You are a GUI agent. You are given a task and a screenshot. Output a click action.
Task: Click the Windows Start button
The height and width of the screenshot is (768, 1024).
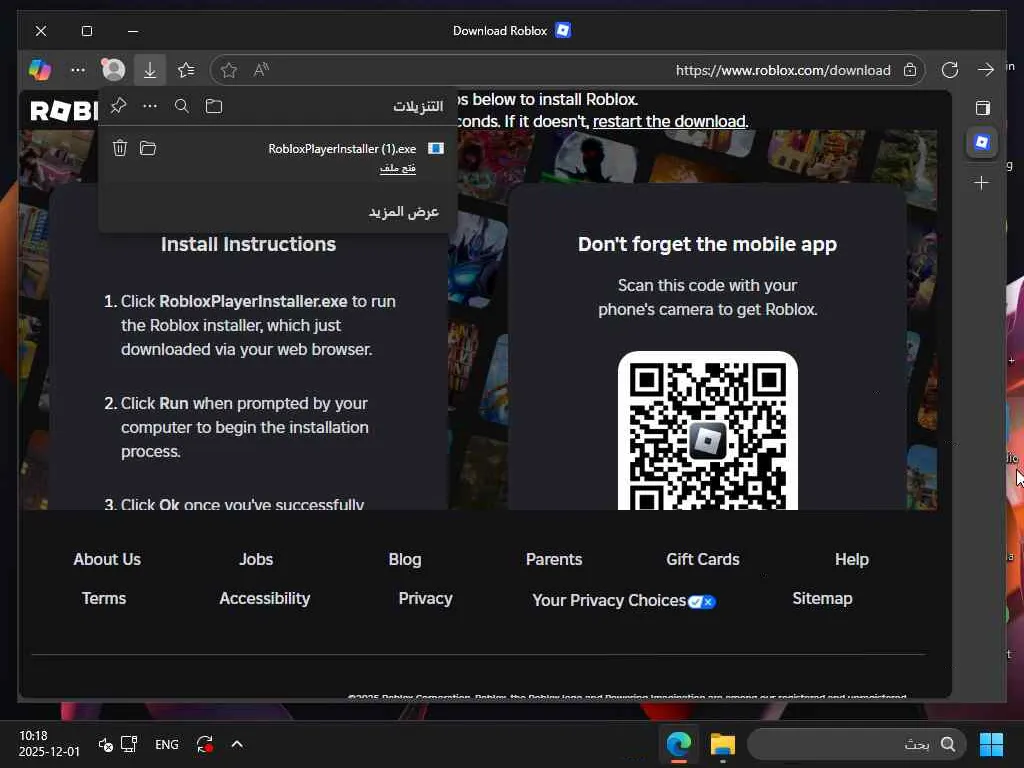[991, 744]
